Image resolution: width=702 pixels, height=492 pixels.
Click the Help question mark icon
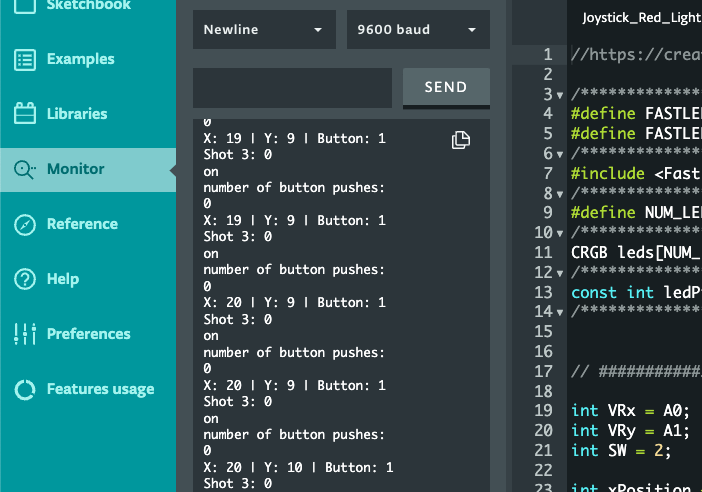pyautogui.click(x=25, y=279)
